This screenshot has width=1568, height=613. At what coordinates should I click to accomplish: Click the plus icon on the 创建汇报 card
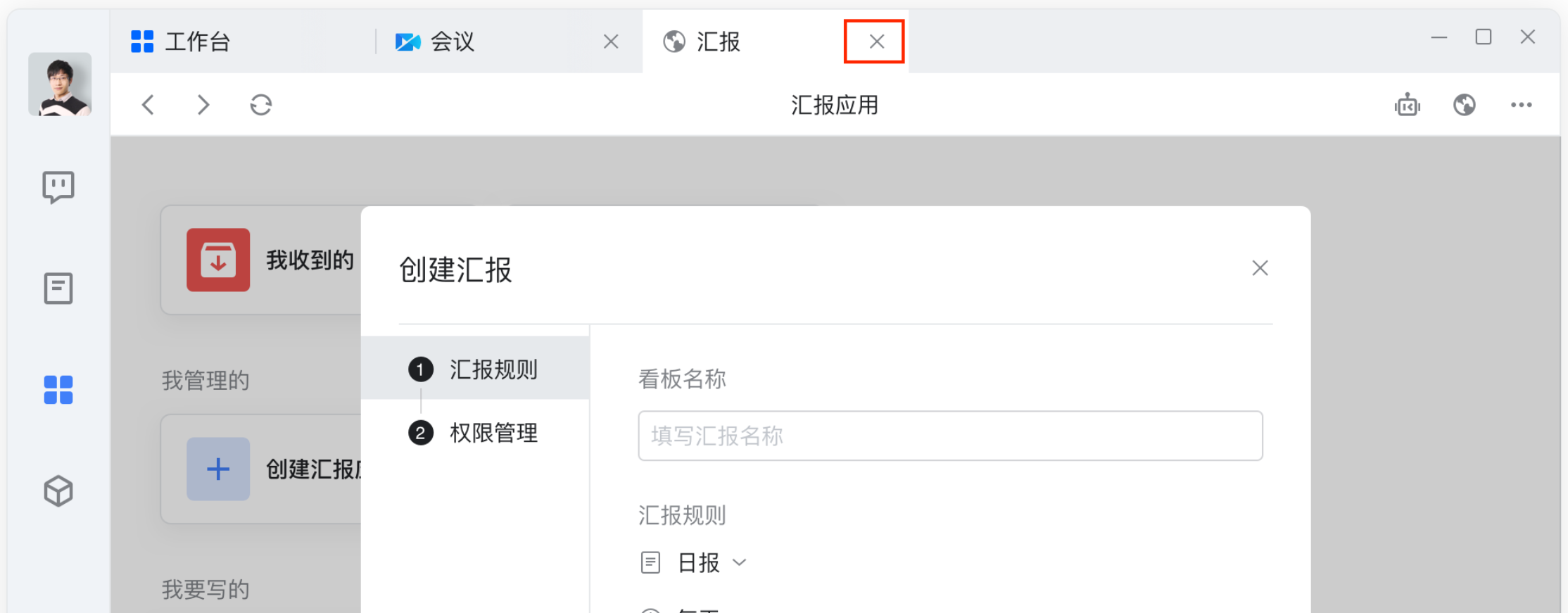[218, 469]
